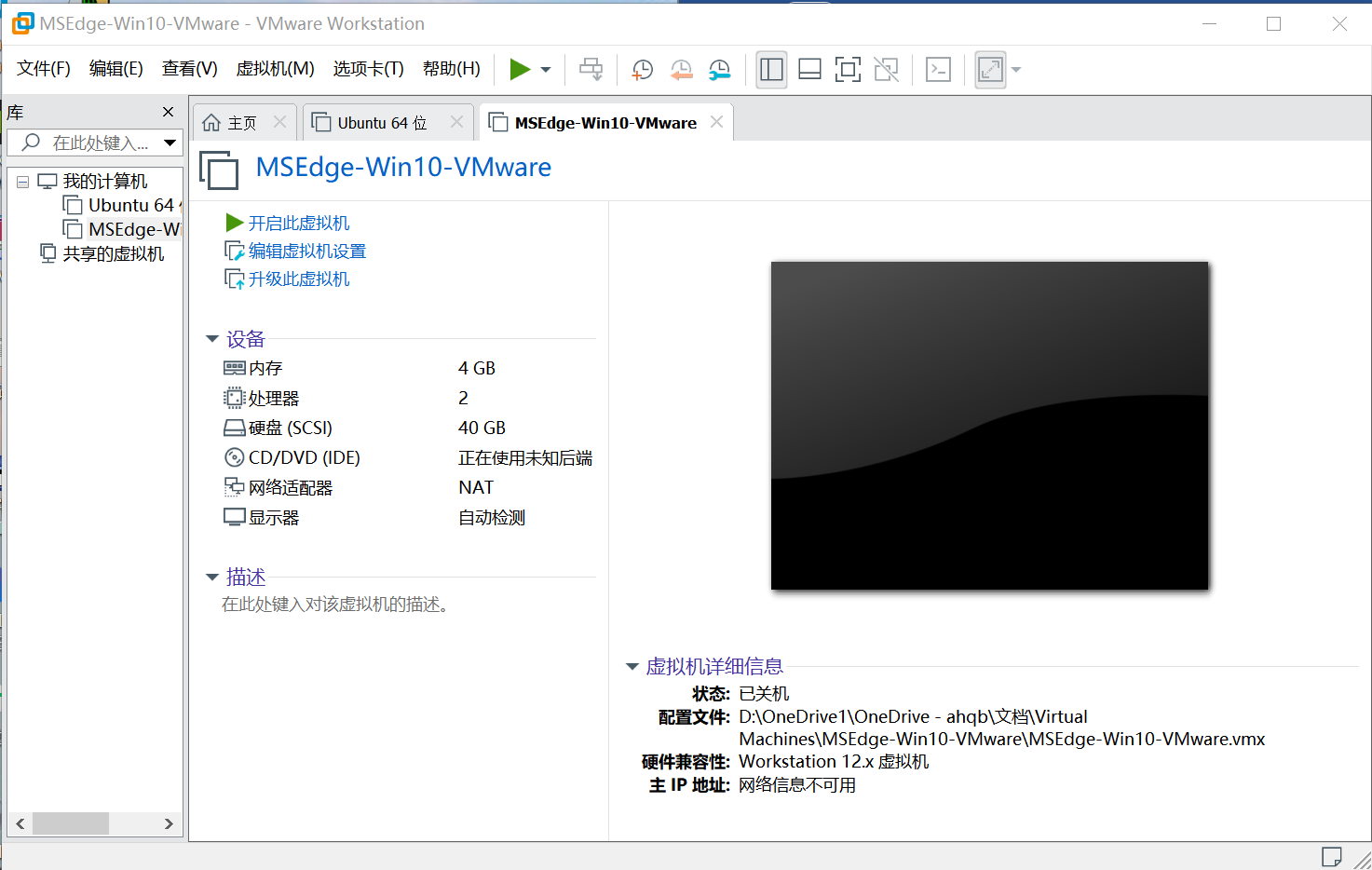Take a snapshot of this virtual machine
Viewport: 1372px width, 870px height.
pos(642,69)
